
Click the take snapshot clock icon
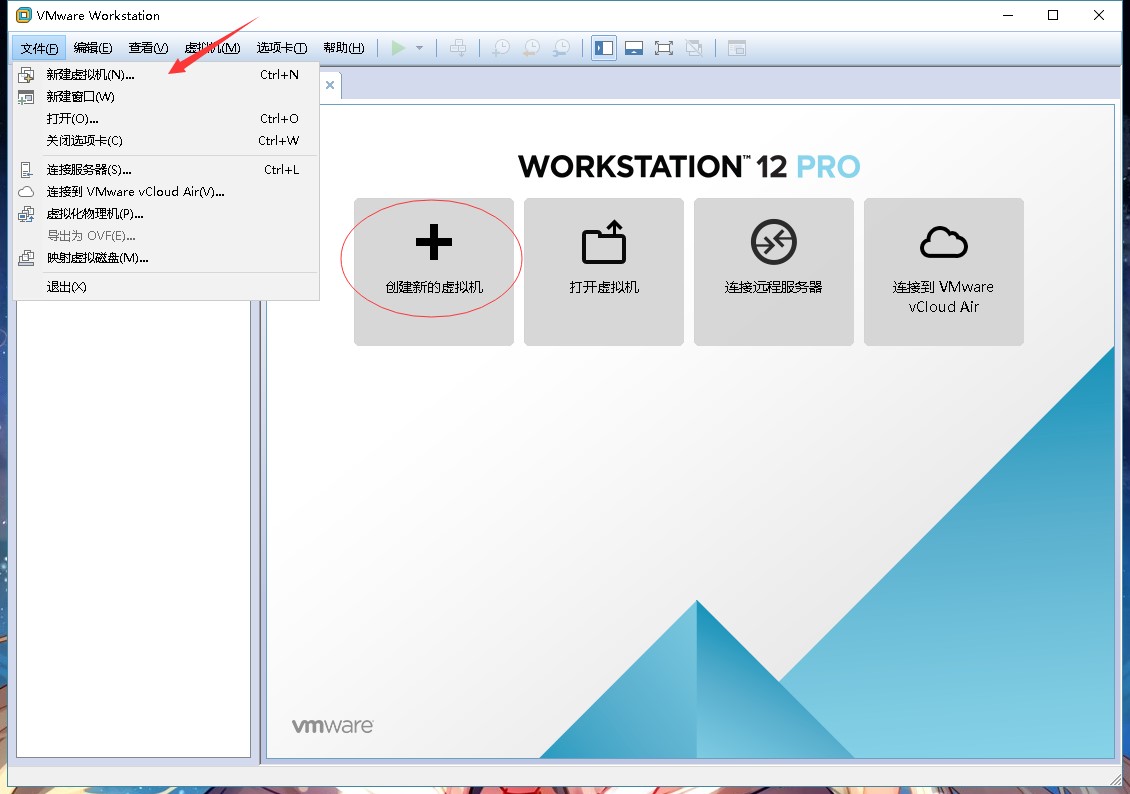pyautogui.click(x=501, y=48)
